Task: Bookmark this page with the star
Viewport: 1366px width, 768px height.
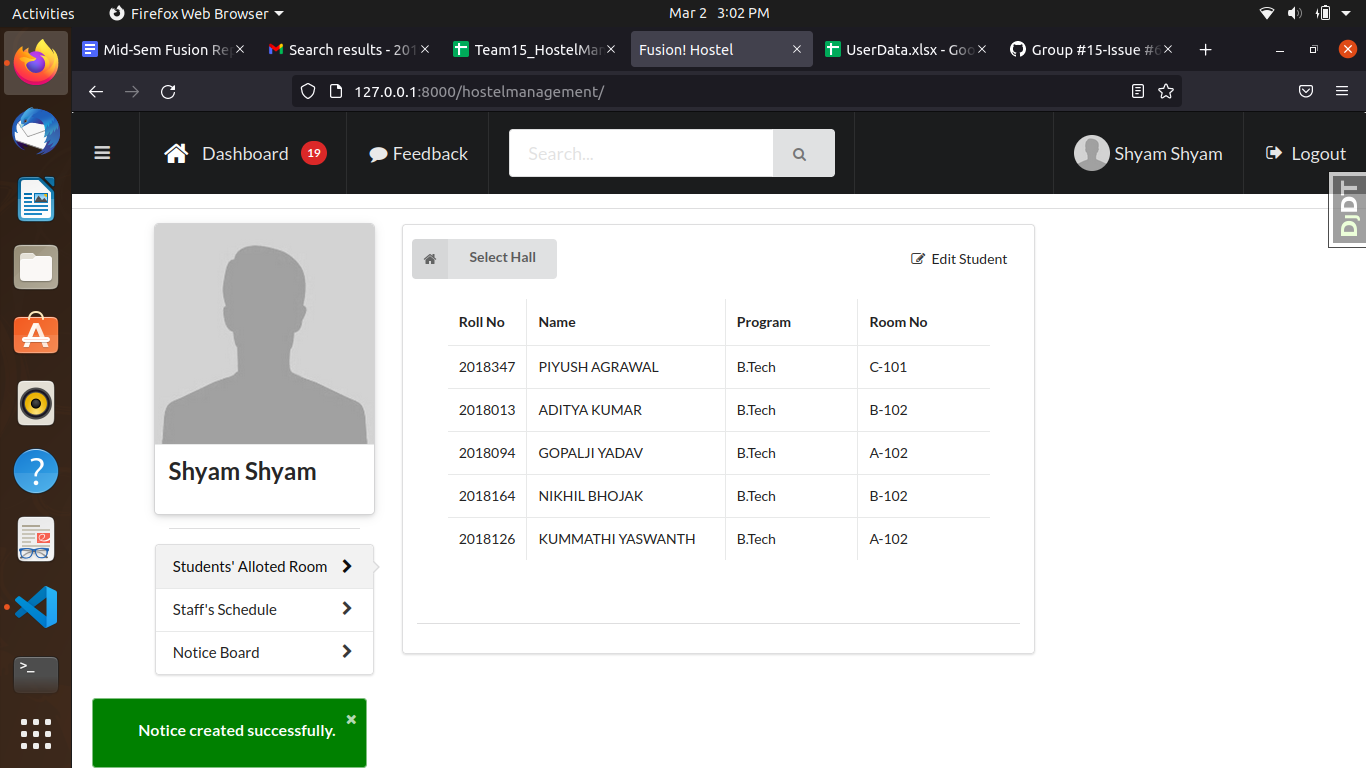Action: click(1166, 91)
